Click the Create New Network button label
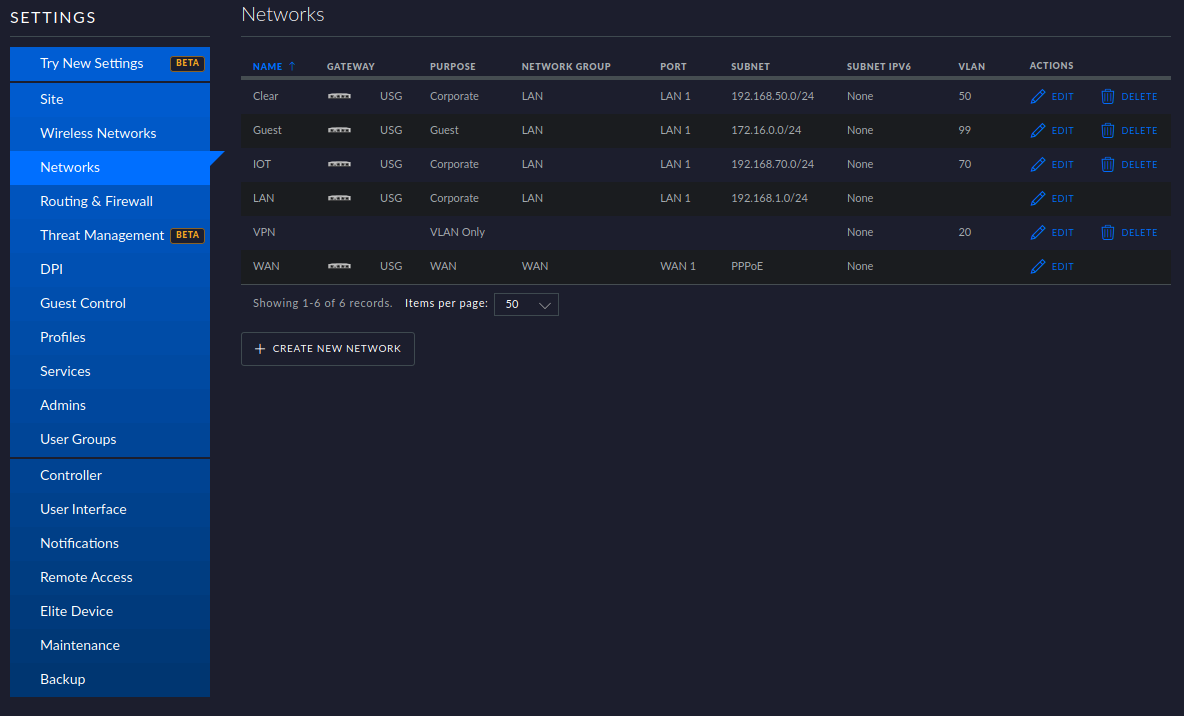This screenshot has width=1184, height=716. 337,349
